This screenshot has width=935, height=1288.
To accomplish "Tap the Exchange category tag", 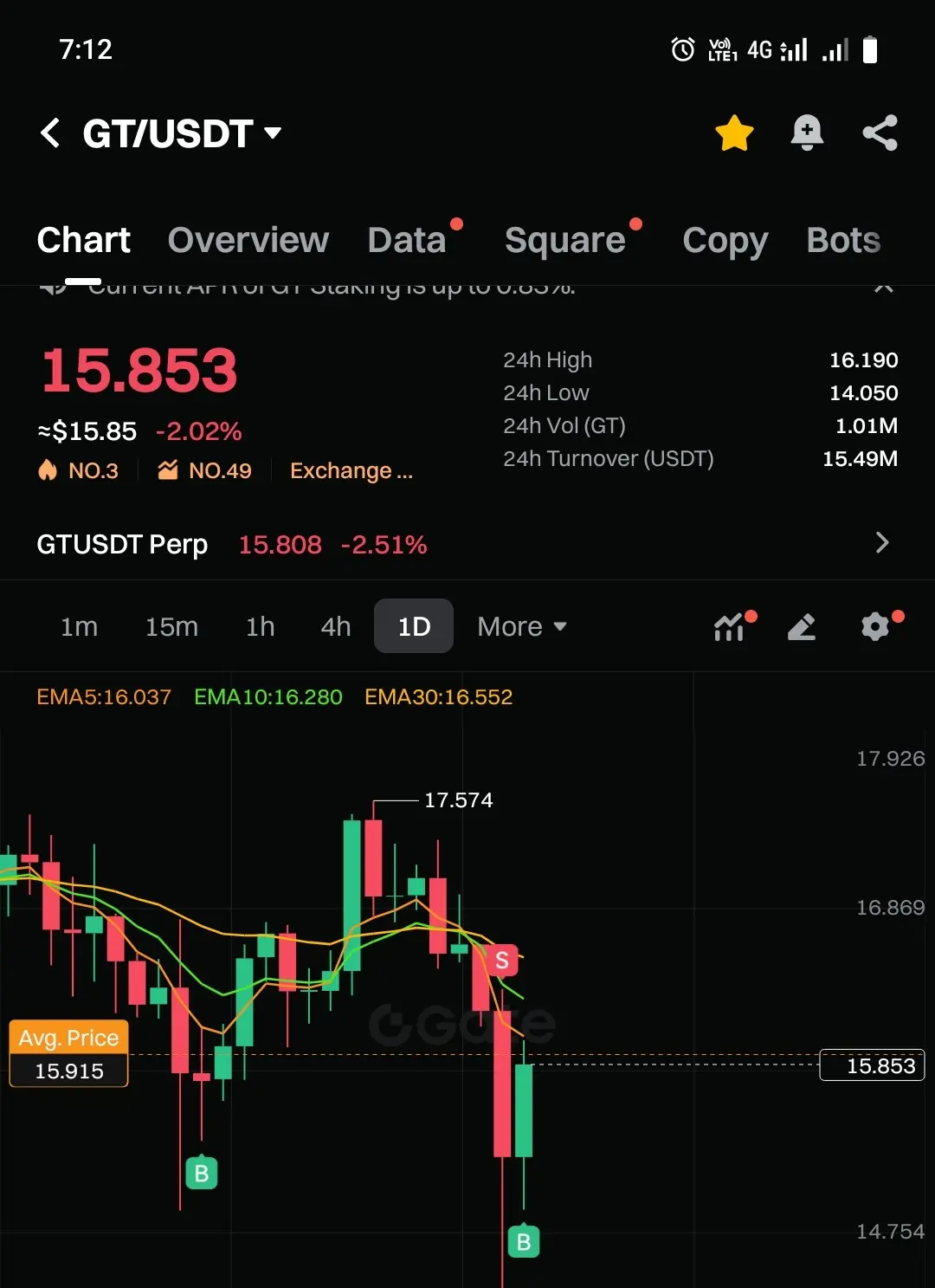I will 351,470.
